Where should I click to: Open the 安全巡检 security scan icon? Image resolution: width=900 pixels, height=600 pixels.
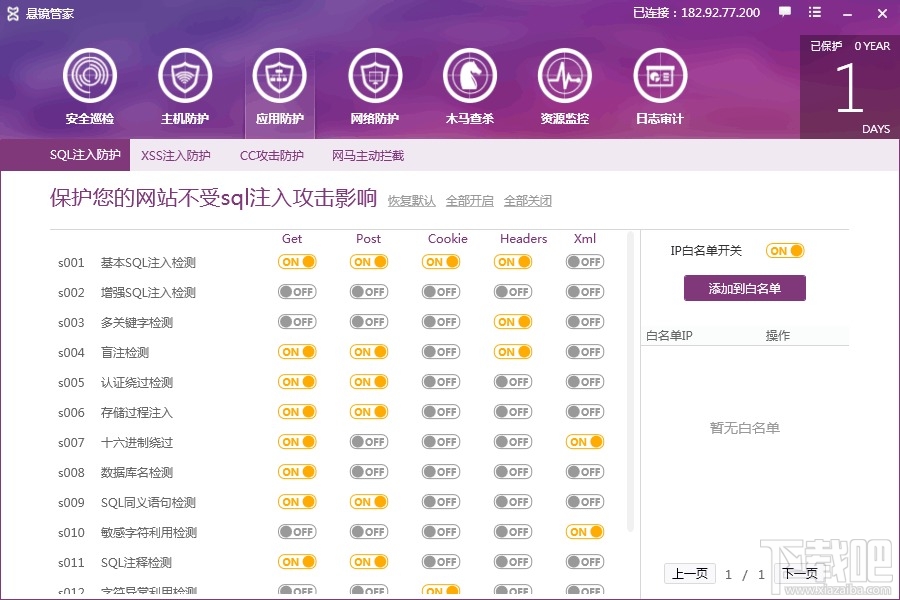pyautogui.click(x=90, y=76)
